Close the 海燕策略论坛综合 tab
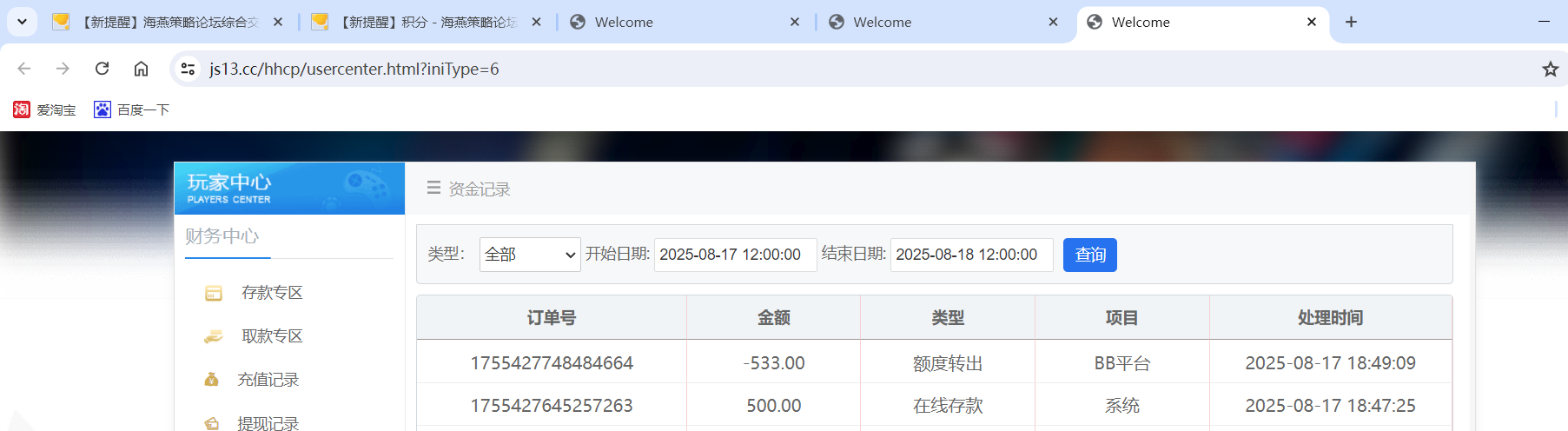1568x431 pixels. tap(278, 22)
